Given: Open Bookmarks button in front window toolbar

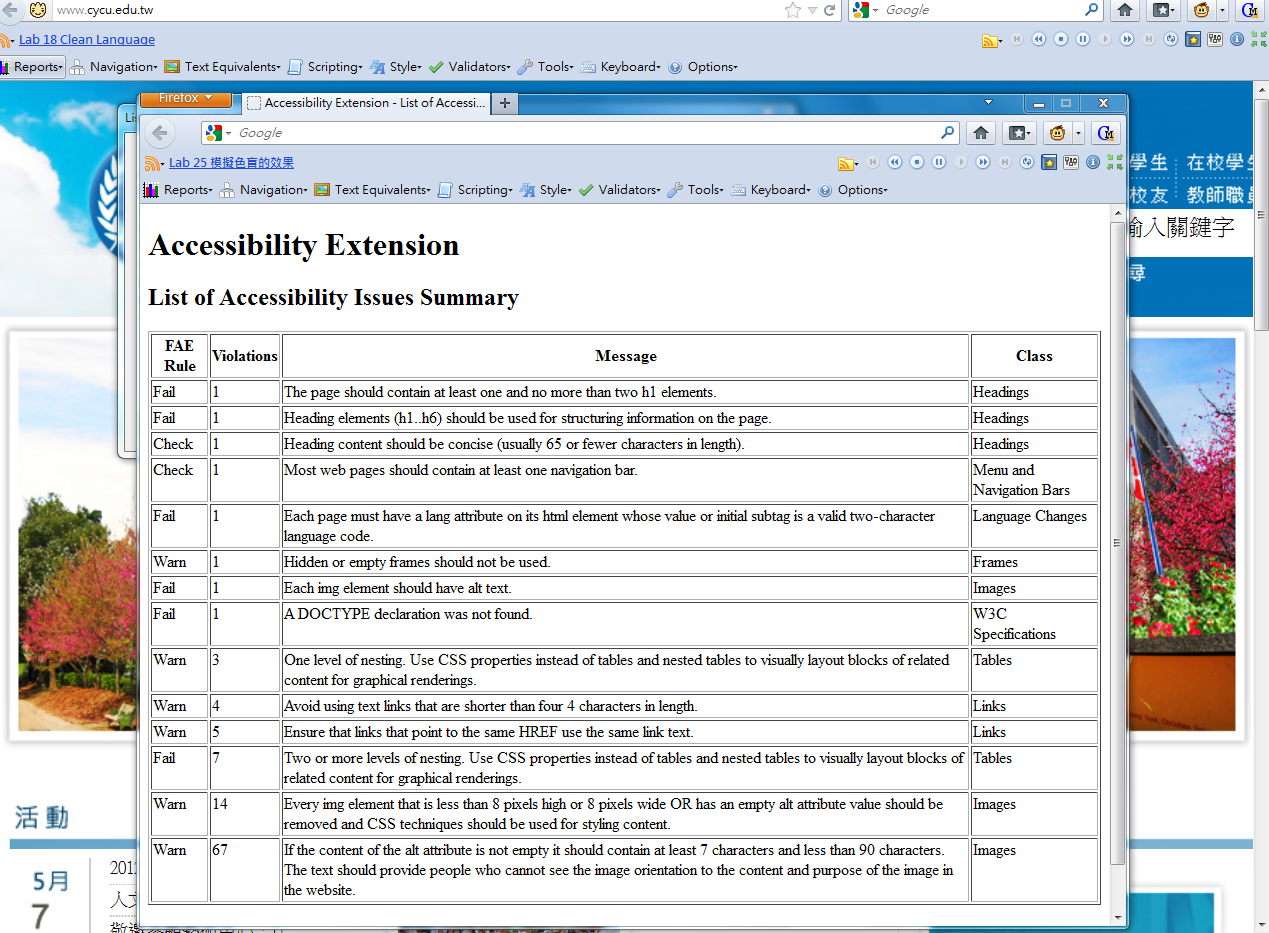Looking at the screenshot, I should click(1018, 133).
